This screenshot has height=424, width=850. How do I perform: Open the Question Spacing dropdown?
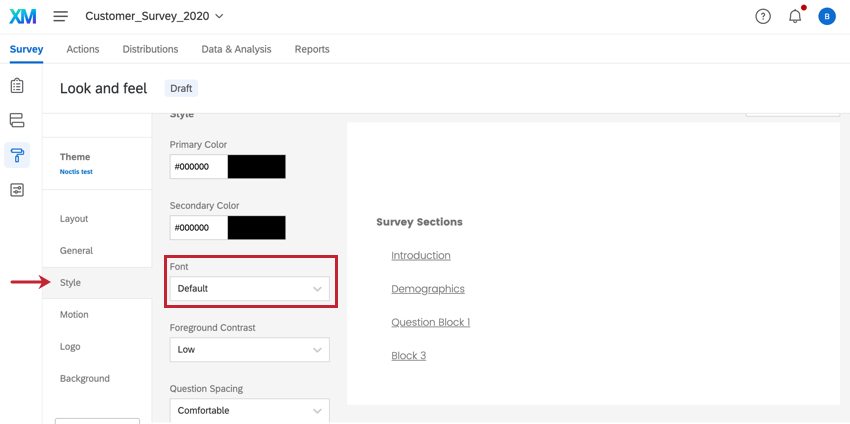pyautogui.click(x=249, y=410)
